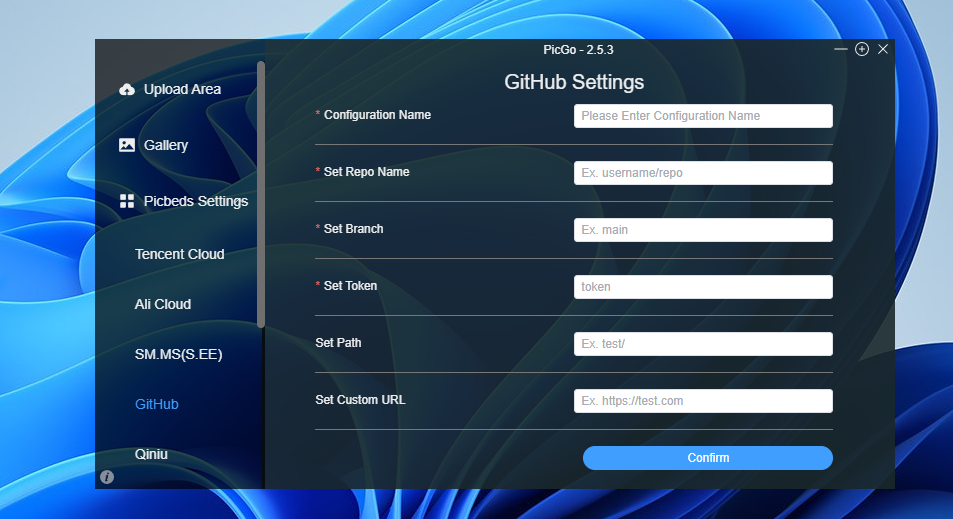Click the plus circle icon in title bar
Screen dimensions: 953x519
click(862, 49)
